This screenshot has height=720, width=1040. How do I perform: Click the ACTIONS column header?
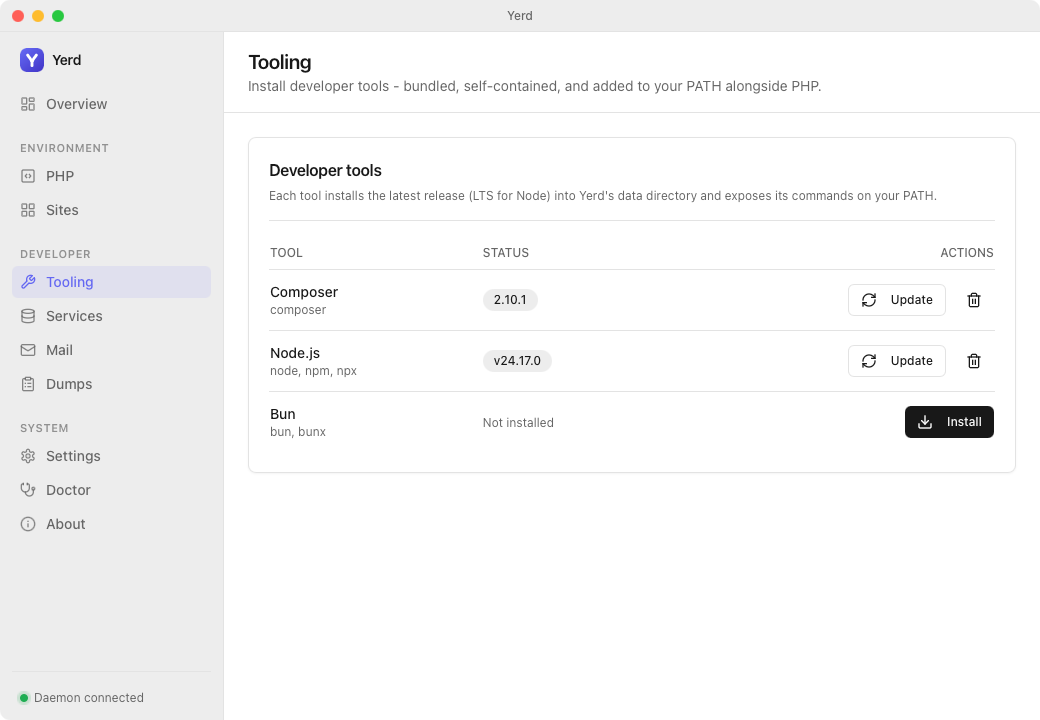[967, 253]
